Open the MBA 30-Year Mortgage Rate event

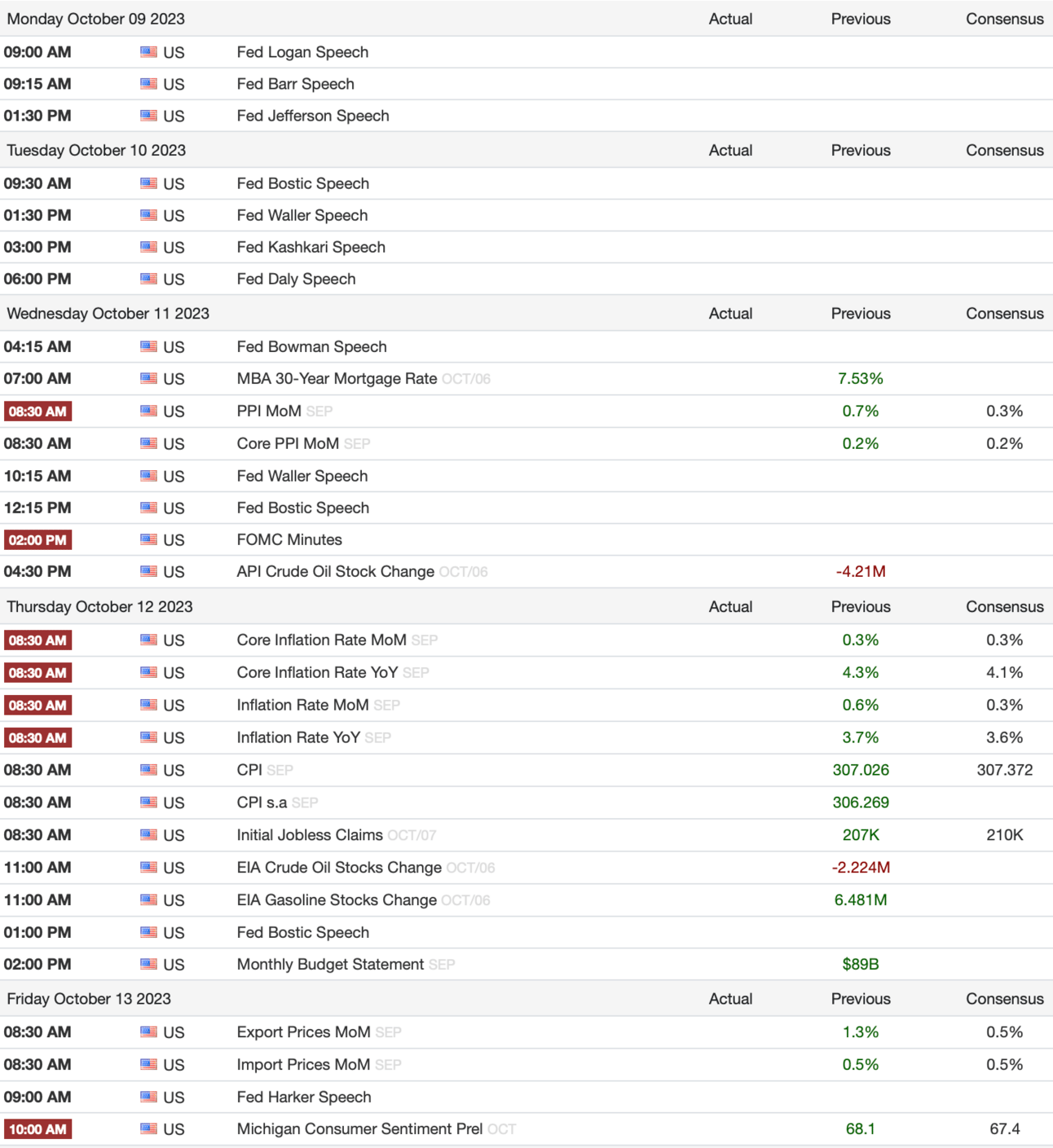[x=337, y=379]
